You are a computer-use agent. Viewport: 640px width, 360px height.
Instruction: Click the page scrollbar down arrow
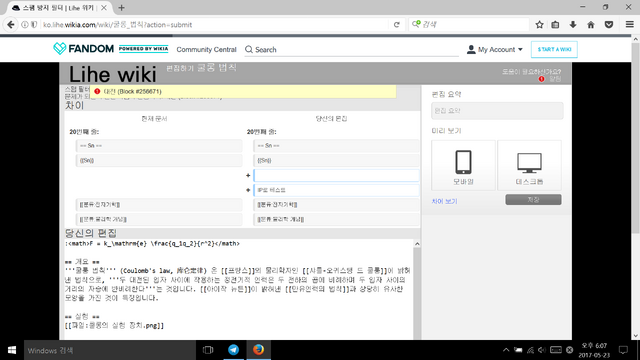[635, 336]
